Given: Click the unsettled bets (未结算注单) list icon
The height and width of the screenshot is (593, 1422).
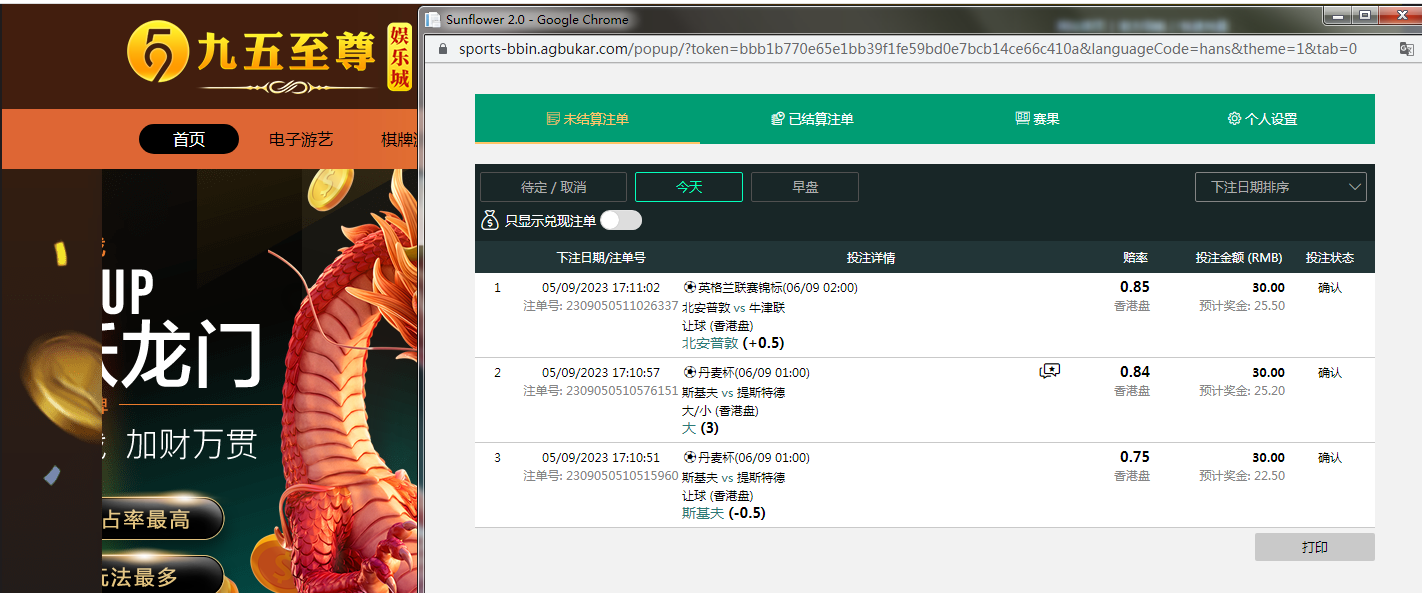Looking at the screenshot, I should [553, 119].
